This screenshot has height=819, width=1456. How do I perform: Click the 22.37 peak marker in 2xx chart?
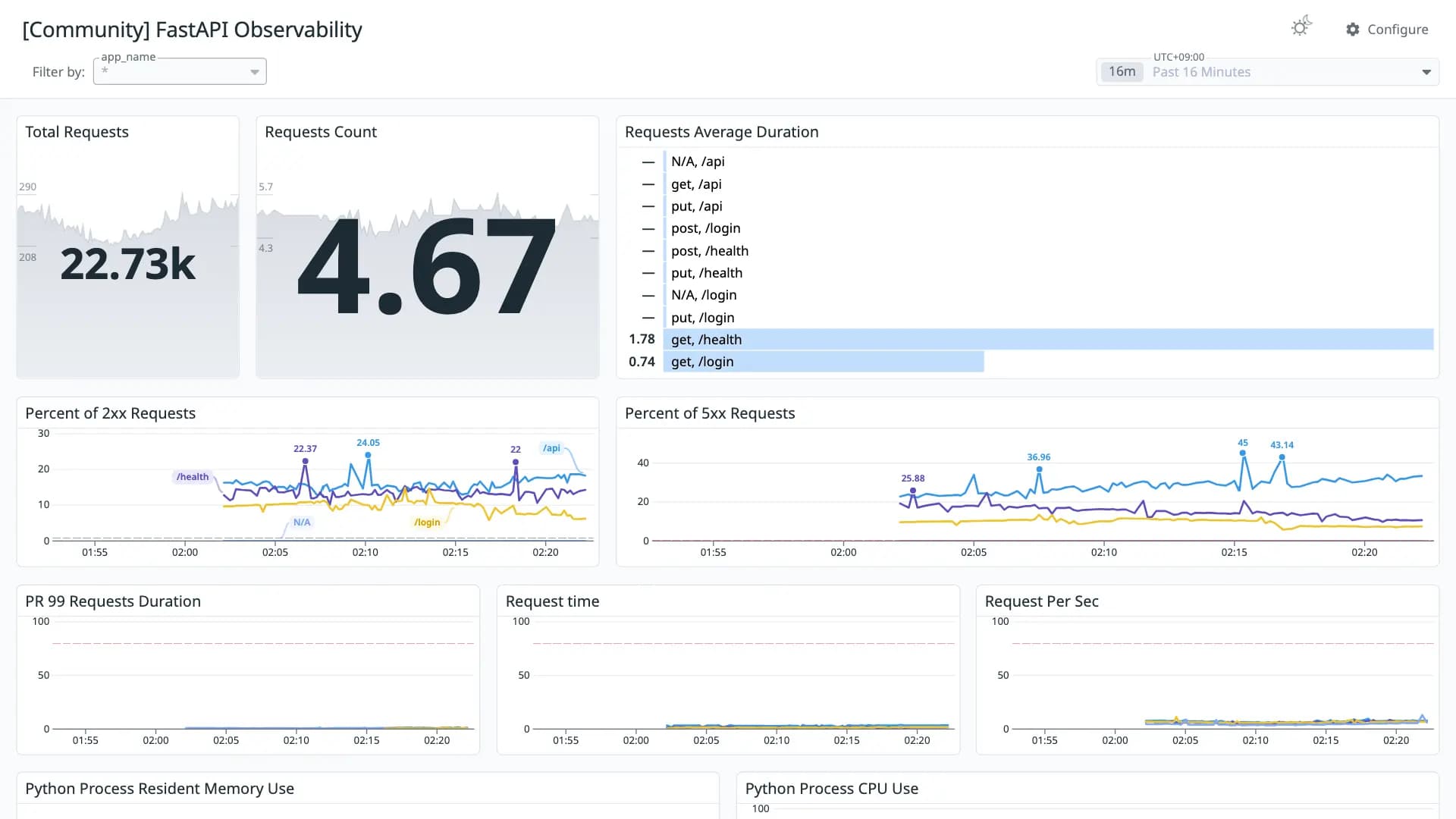[305, 461]
